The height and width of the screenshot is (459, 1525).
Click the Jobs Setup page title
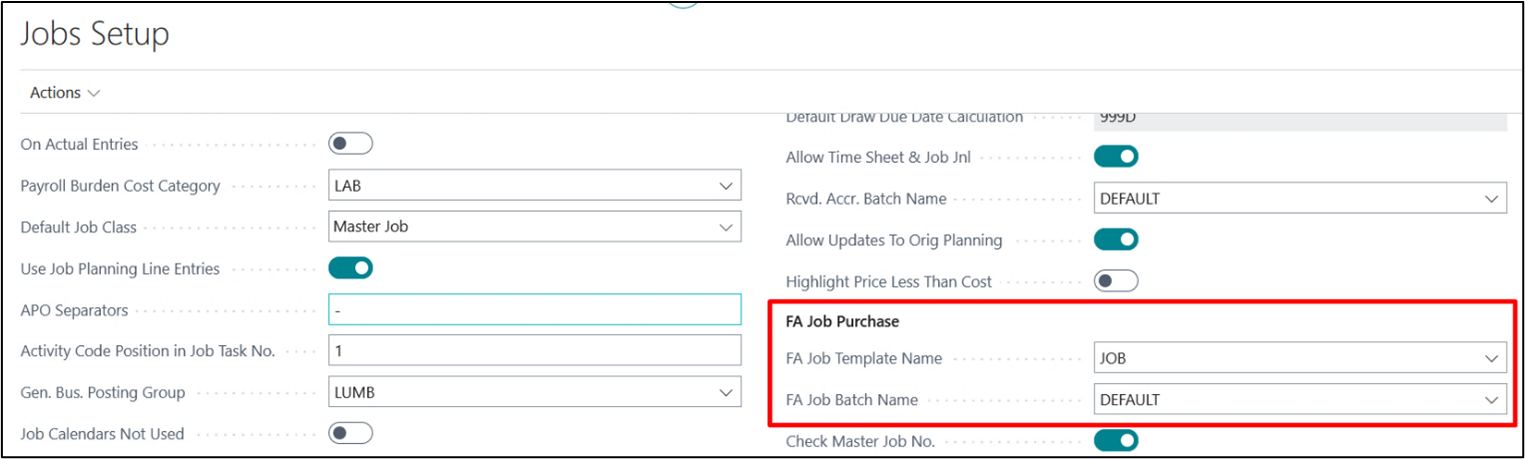[x=95, y=35]
